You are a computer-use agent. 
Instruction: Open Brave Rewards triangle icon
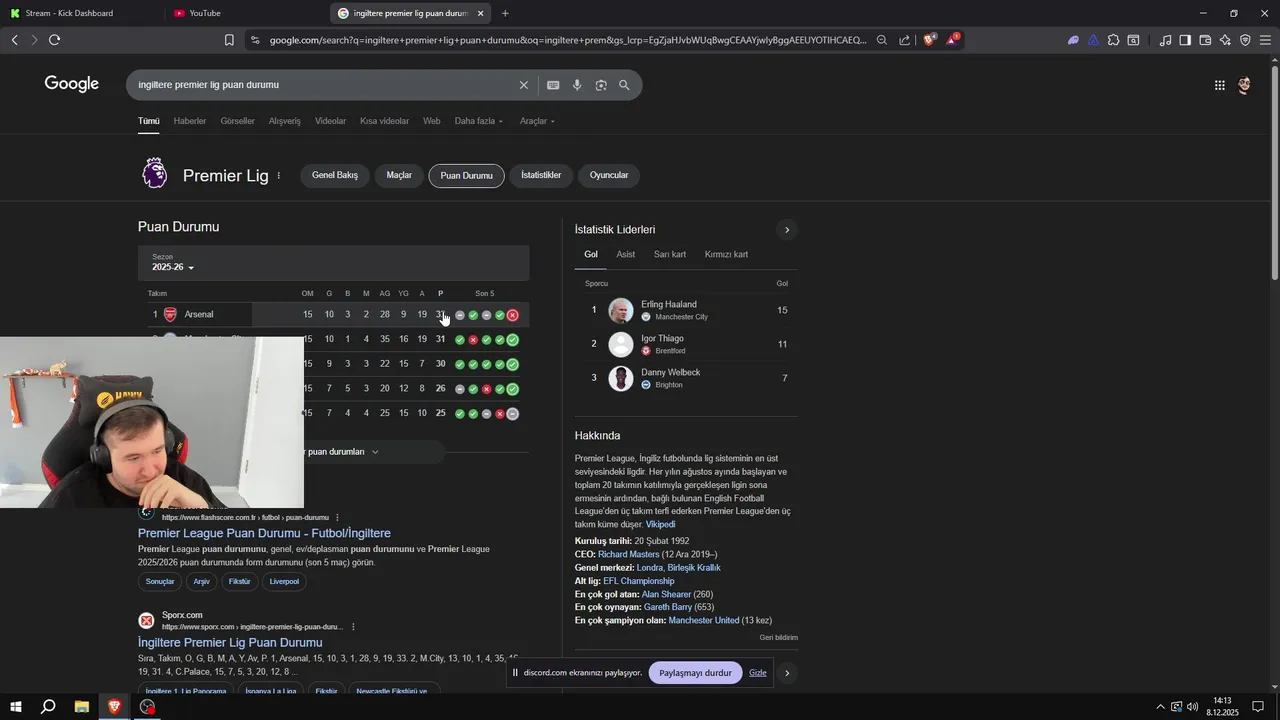click(953, 40)
